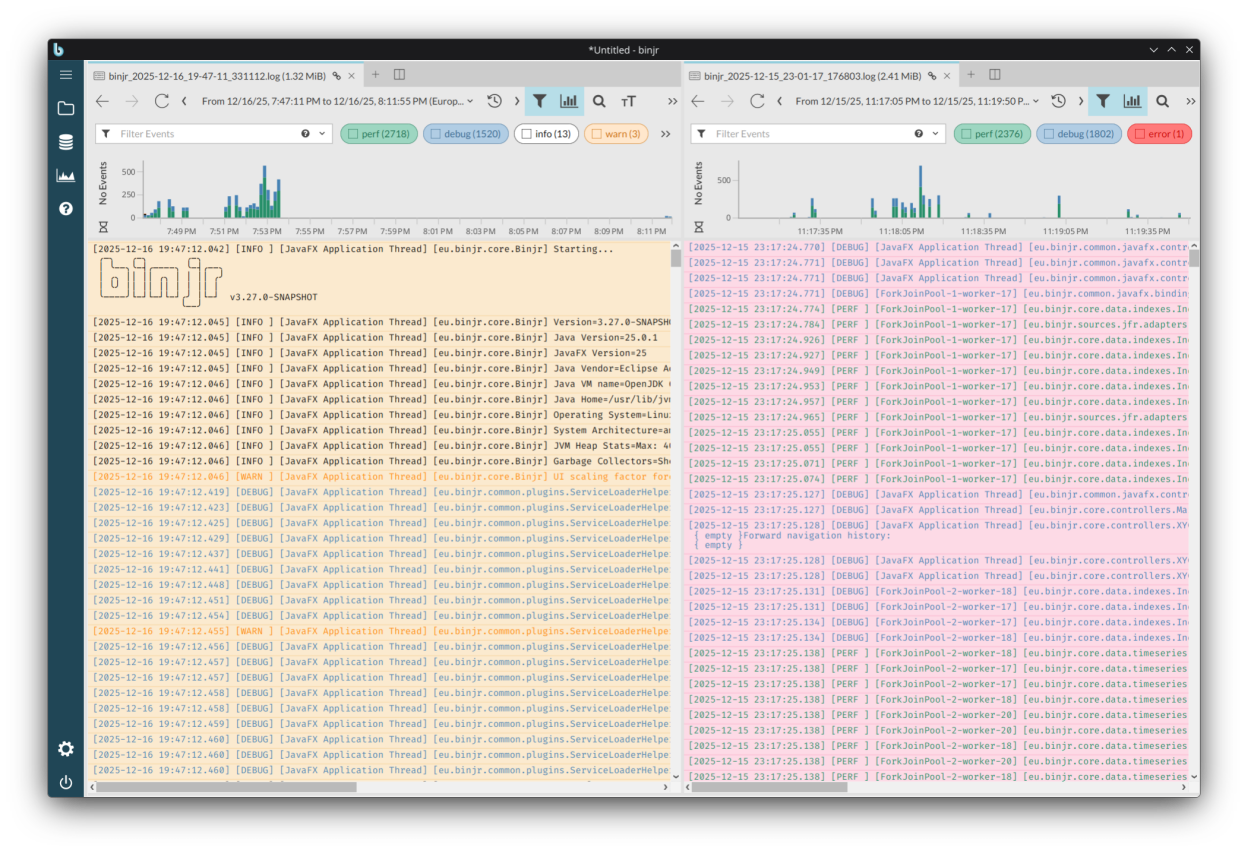1248x854 pixels.
Task: Add a new tab in the left pane
Action: pyautogui.click(x=376, y=74)
